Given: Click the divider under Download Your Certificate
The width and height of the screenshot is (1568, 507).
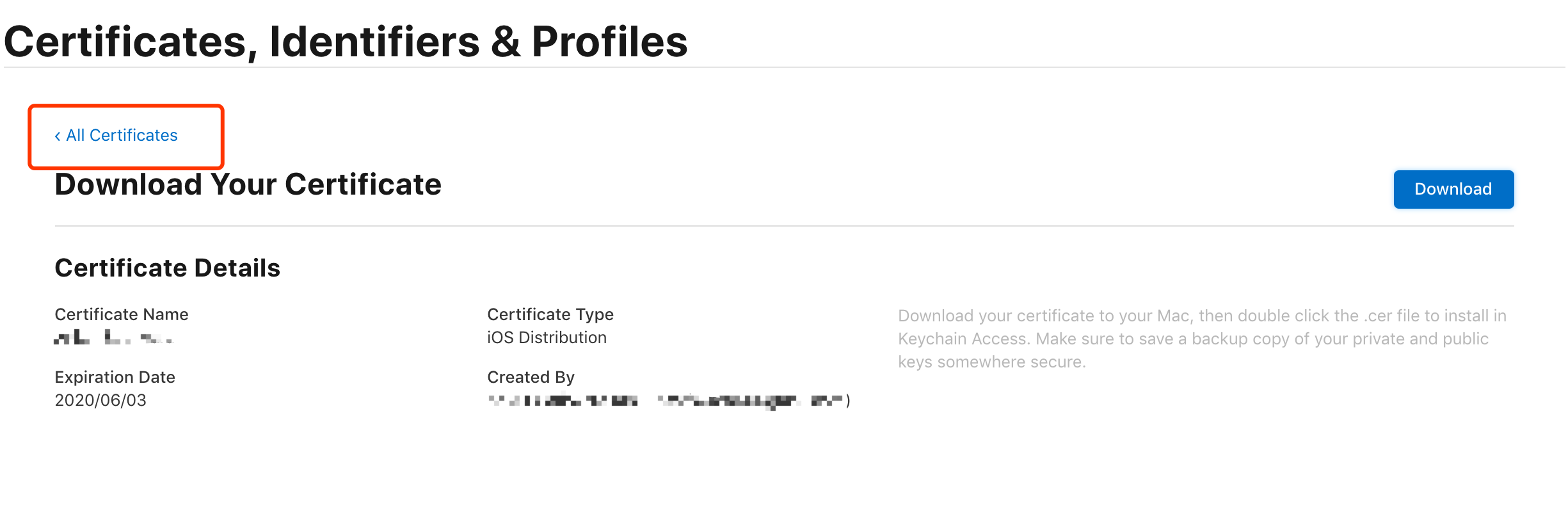Looking at the screenshot, I should click(784, 226).
